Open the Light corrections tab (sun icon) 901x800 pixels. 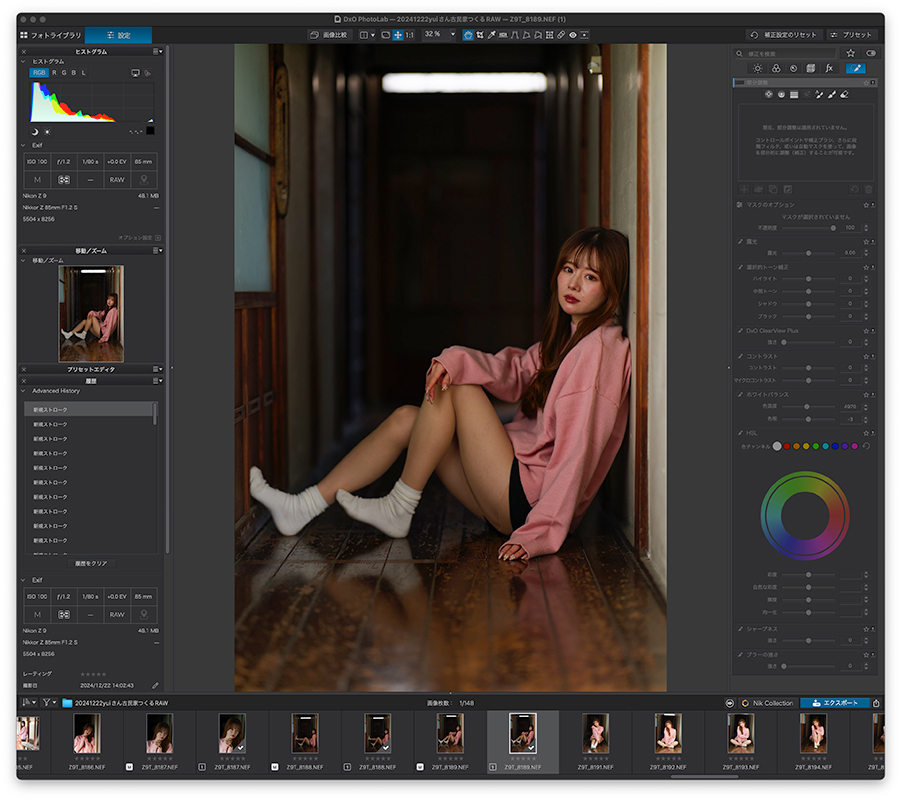point(758,68)
